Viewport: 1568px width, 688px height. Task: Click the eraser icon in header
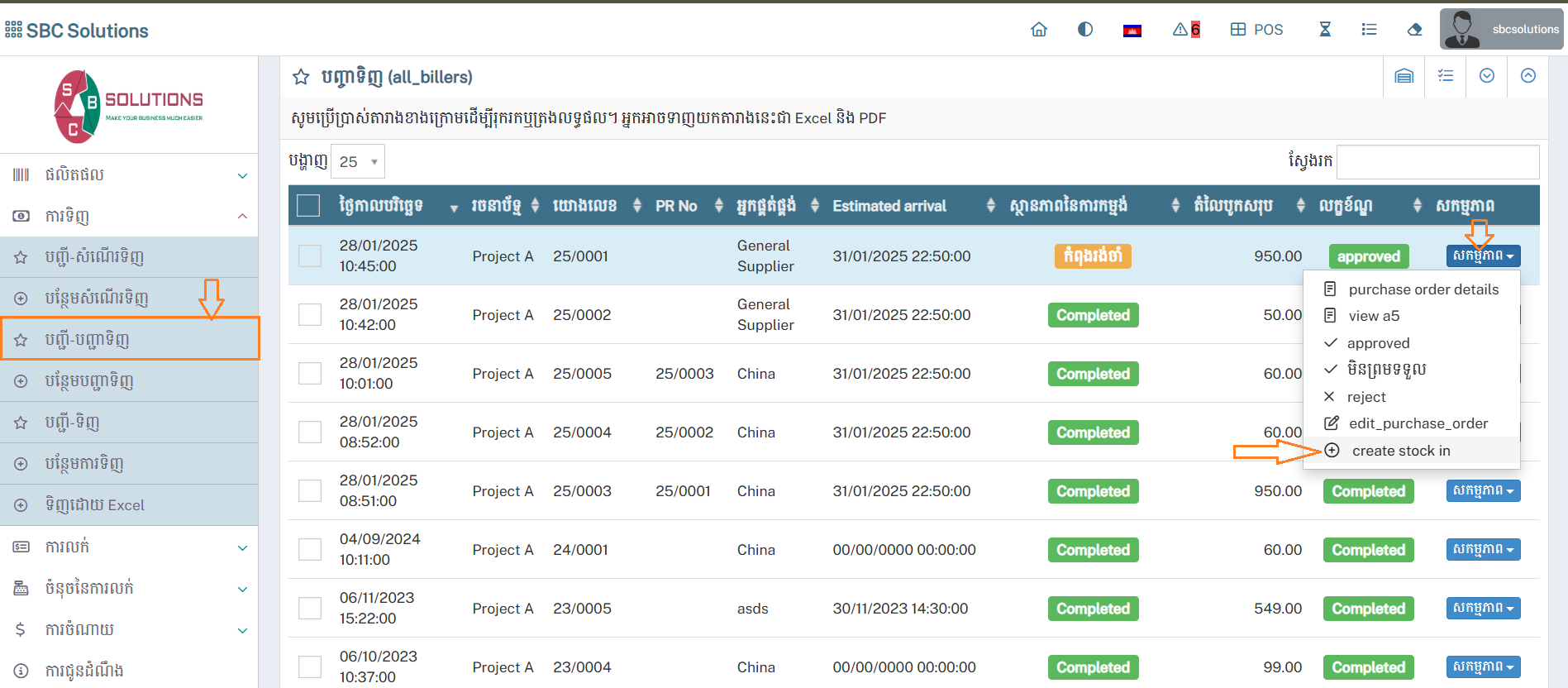1414,30
